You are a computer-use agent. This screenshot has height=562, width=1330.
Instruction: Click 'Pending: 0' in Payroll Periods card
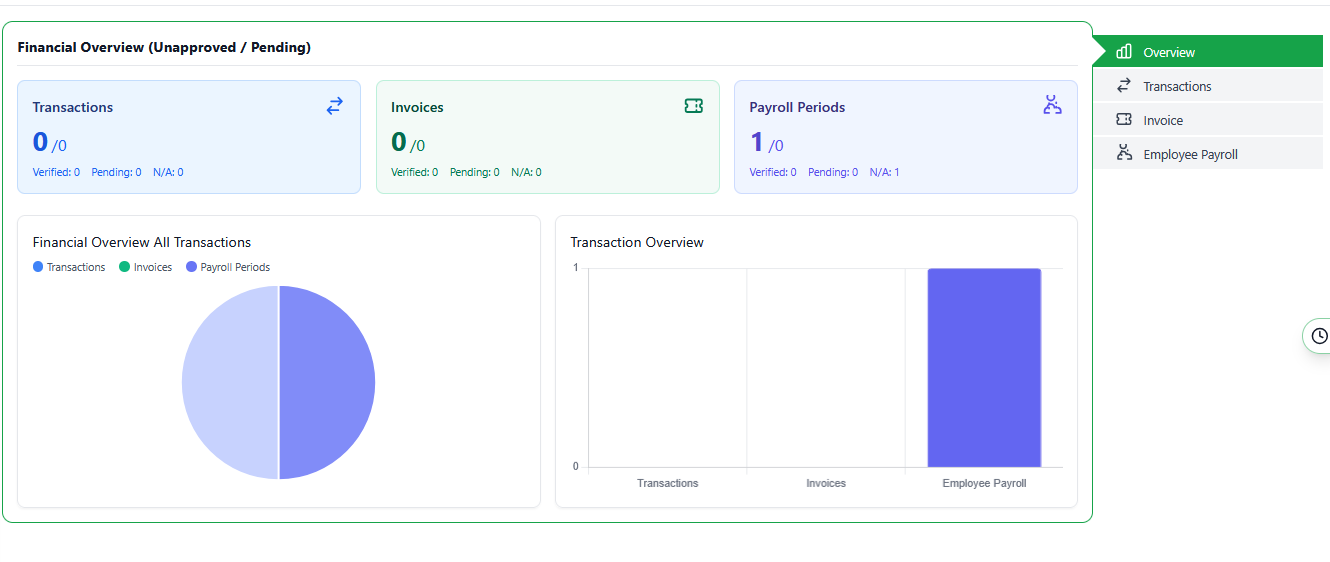tap(833, 172)
